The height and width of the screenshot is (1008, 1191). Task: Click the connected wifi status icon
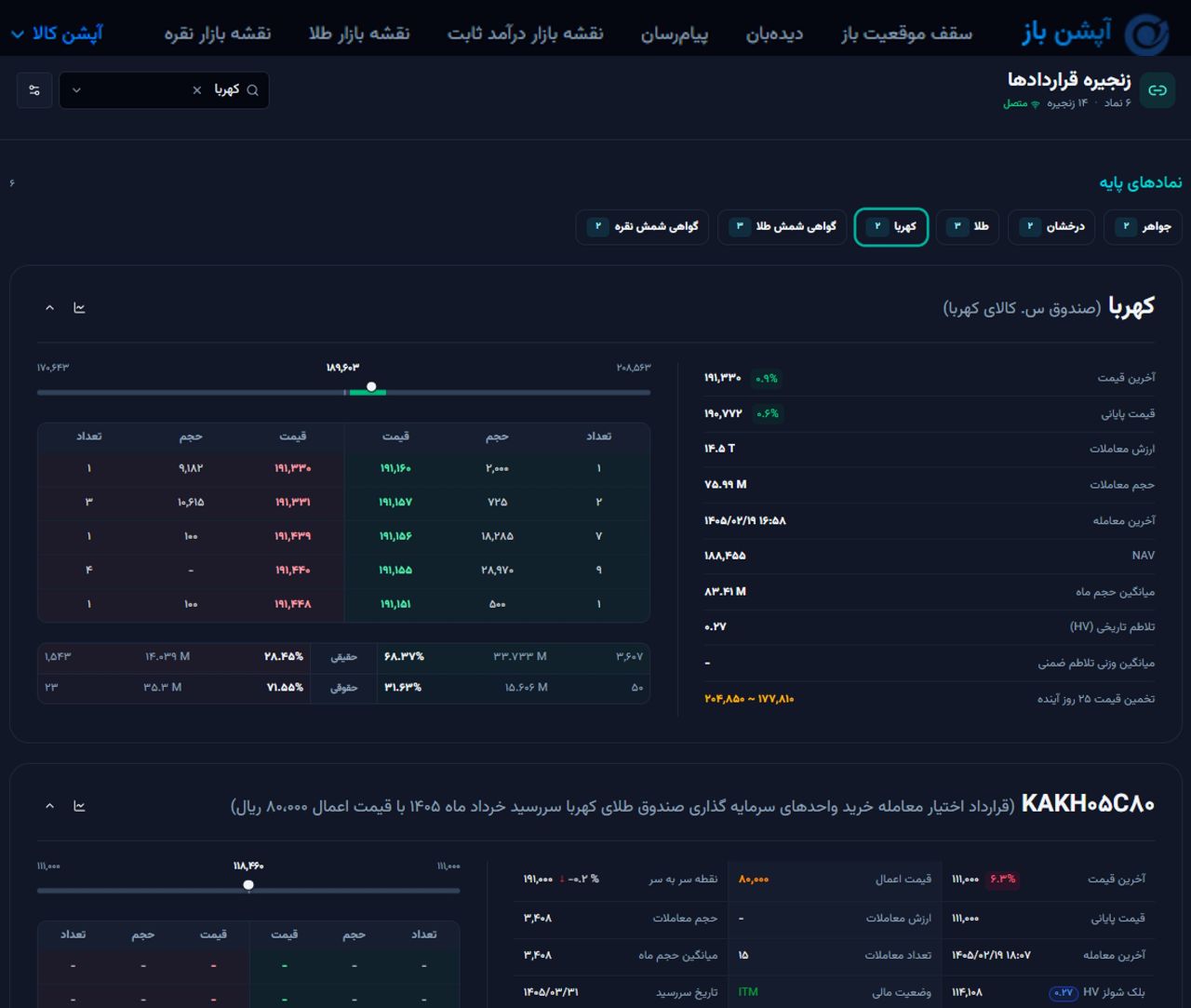[x=1035, y=103]
